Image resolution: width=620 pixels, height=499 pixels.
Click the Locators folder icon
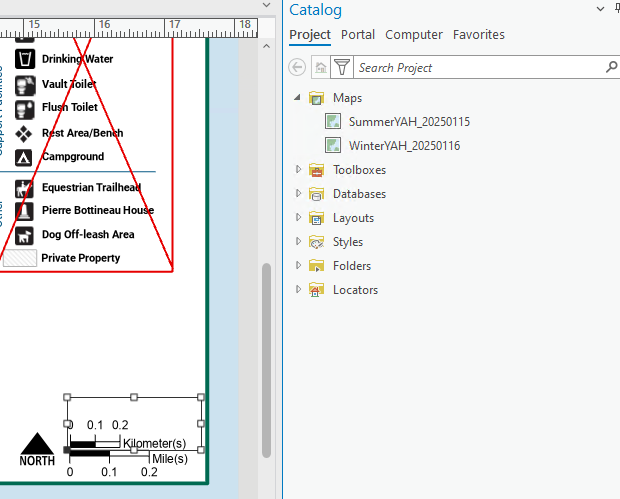pyautogui.click(x=316, y=290)
